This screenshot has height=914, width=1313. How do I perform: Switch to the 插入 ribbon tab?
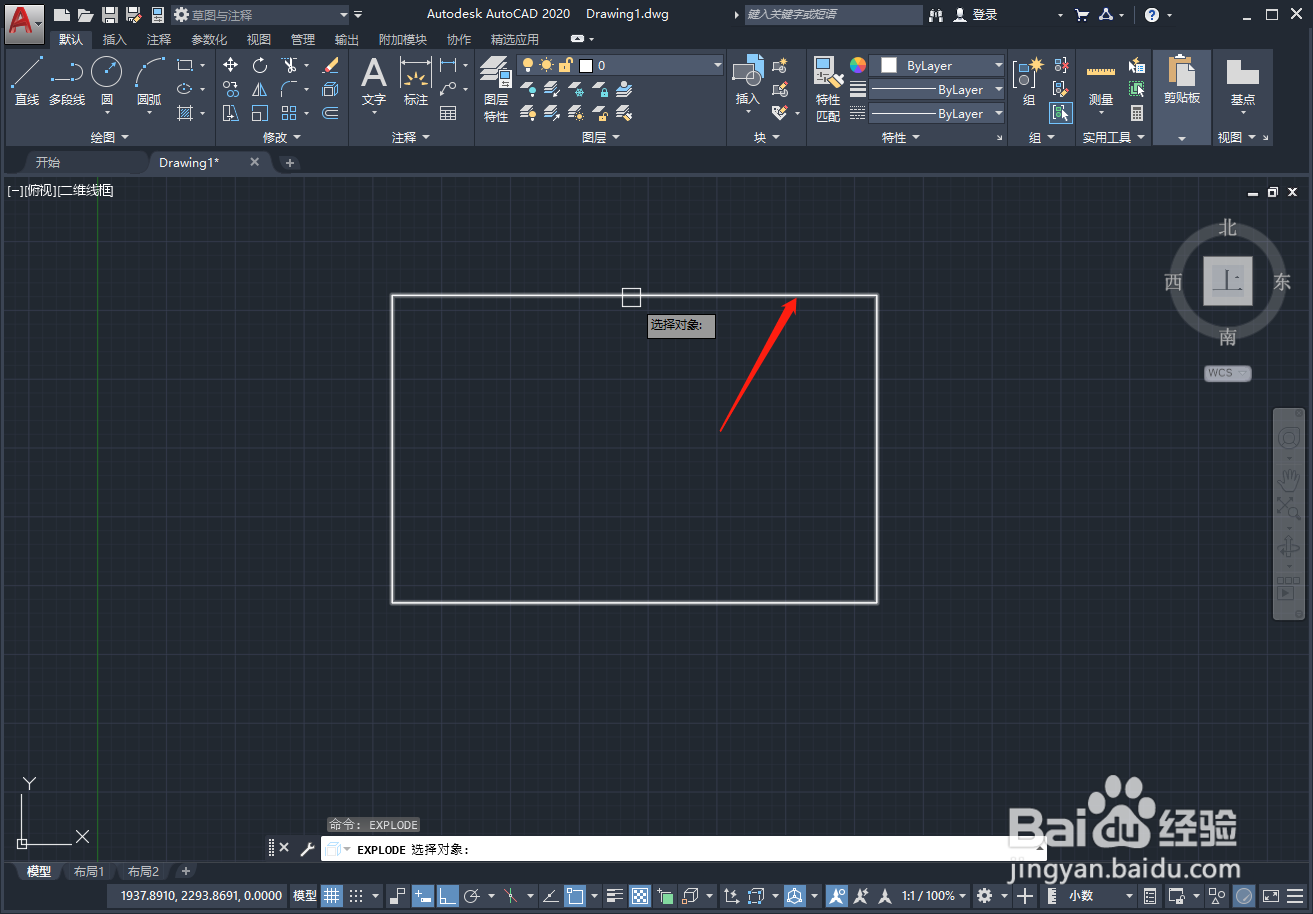click(115, 39)
